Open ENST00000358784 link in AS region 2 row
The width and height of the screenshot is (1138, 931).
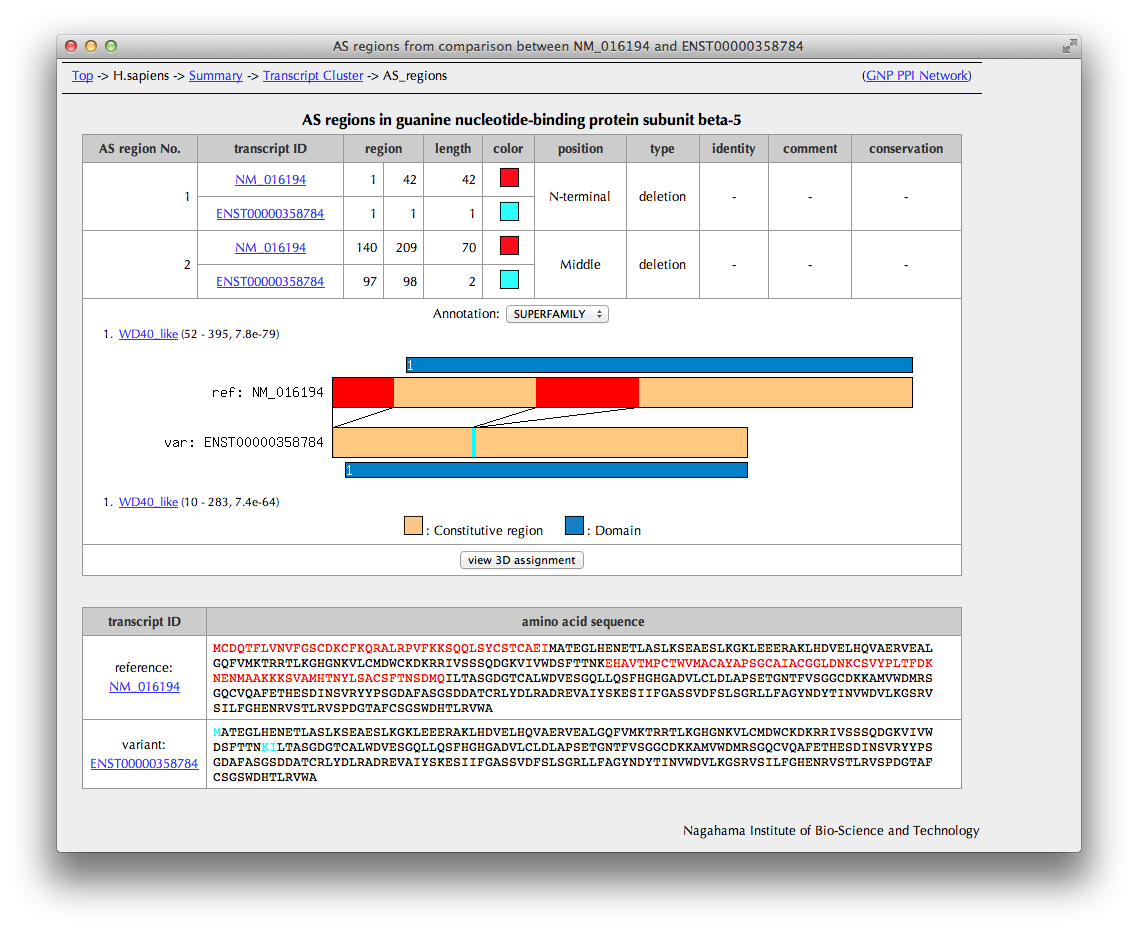tap(270, 282)
